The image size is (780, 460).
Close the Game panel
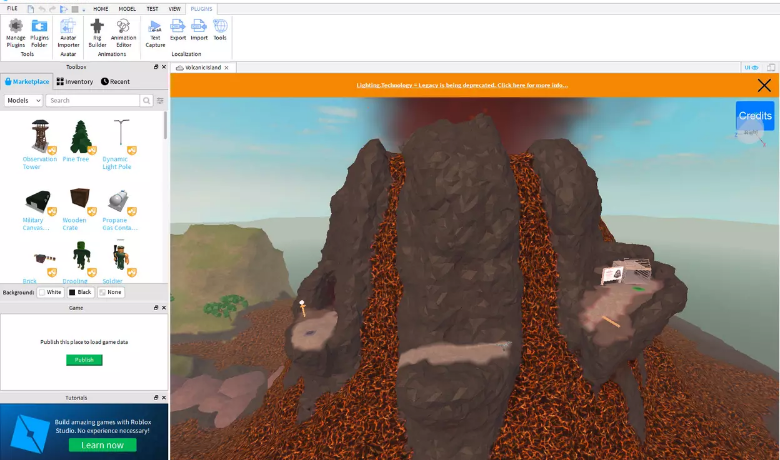(164, 308)
